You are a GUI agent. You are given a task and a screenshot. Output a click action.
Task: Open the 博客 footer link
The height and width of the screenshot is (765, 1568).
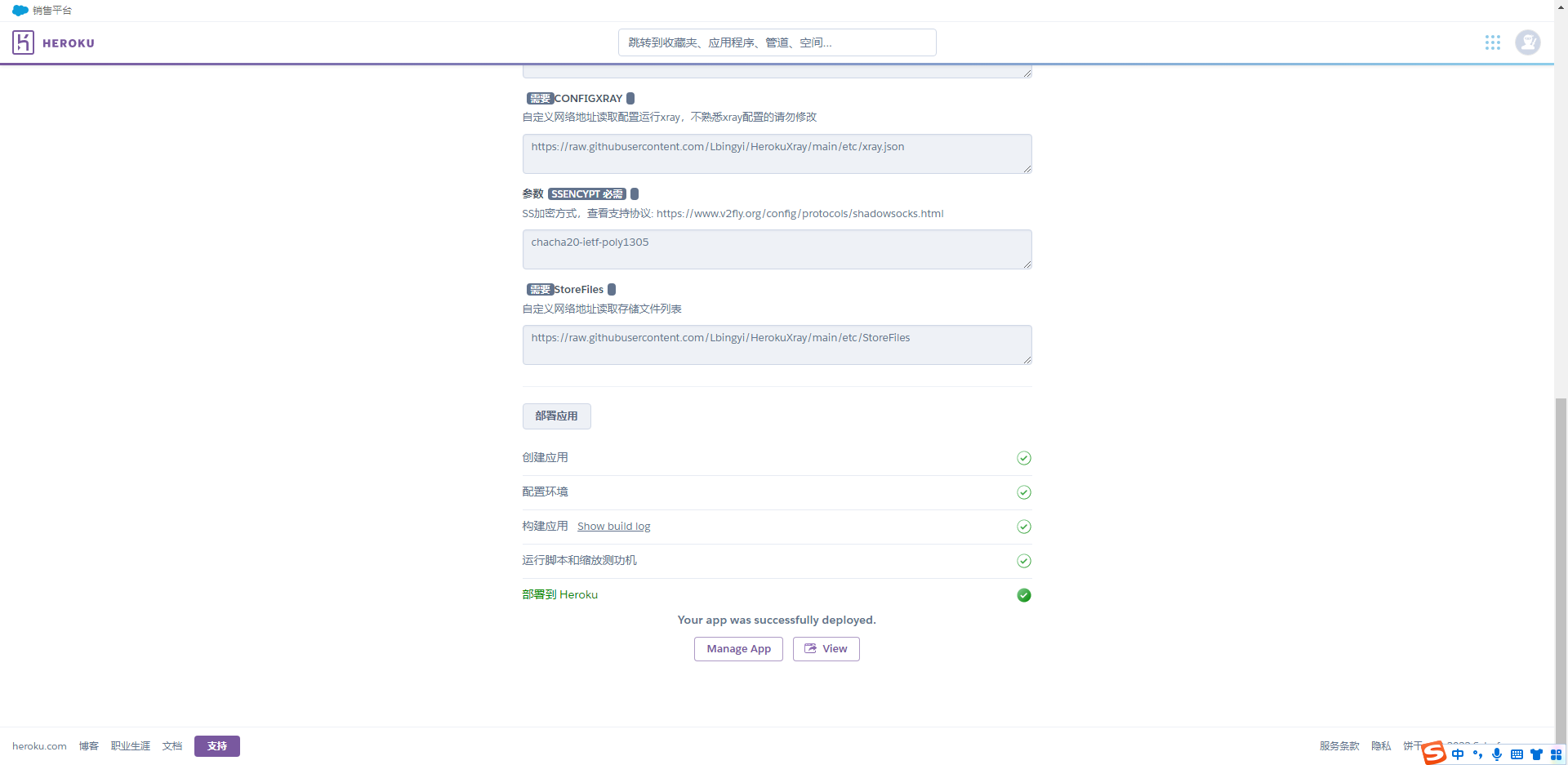coord(88,746)
